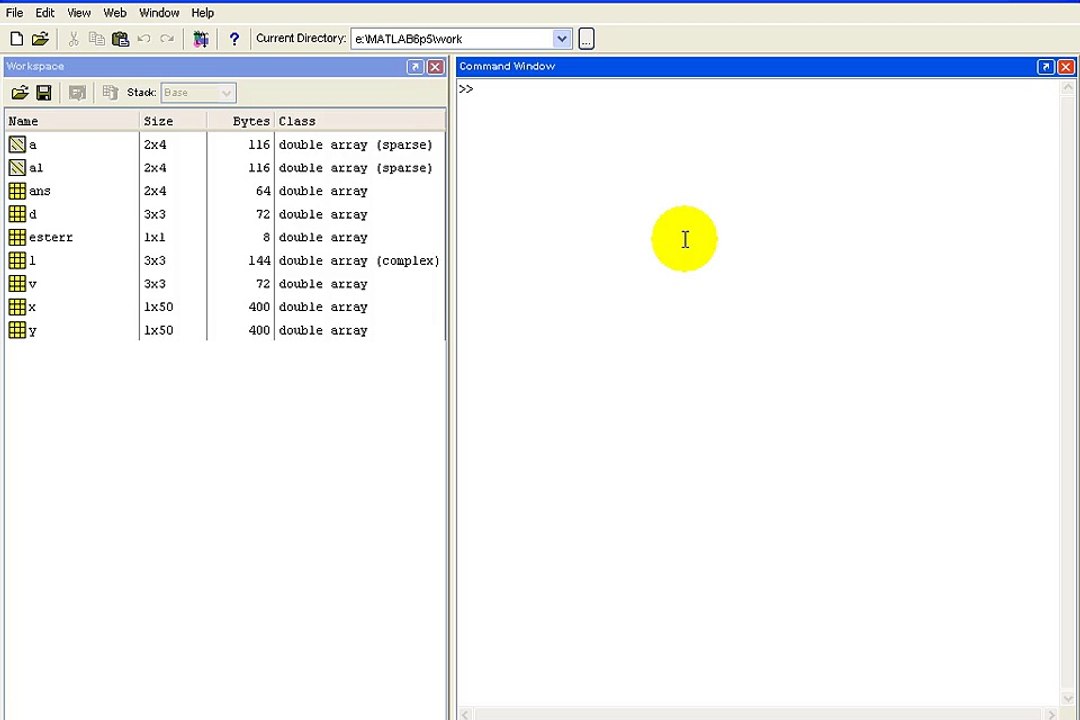This screenshot has width=1080, height=720.
Task: Click the 64 bytes value for ans
Action: [263, 191]
